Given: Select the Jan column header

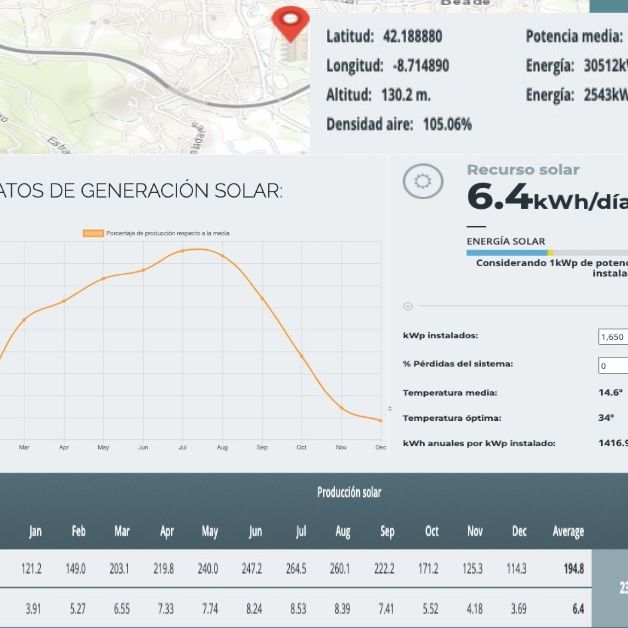Looking at the screenshot, I should click(x=35, y=531).
